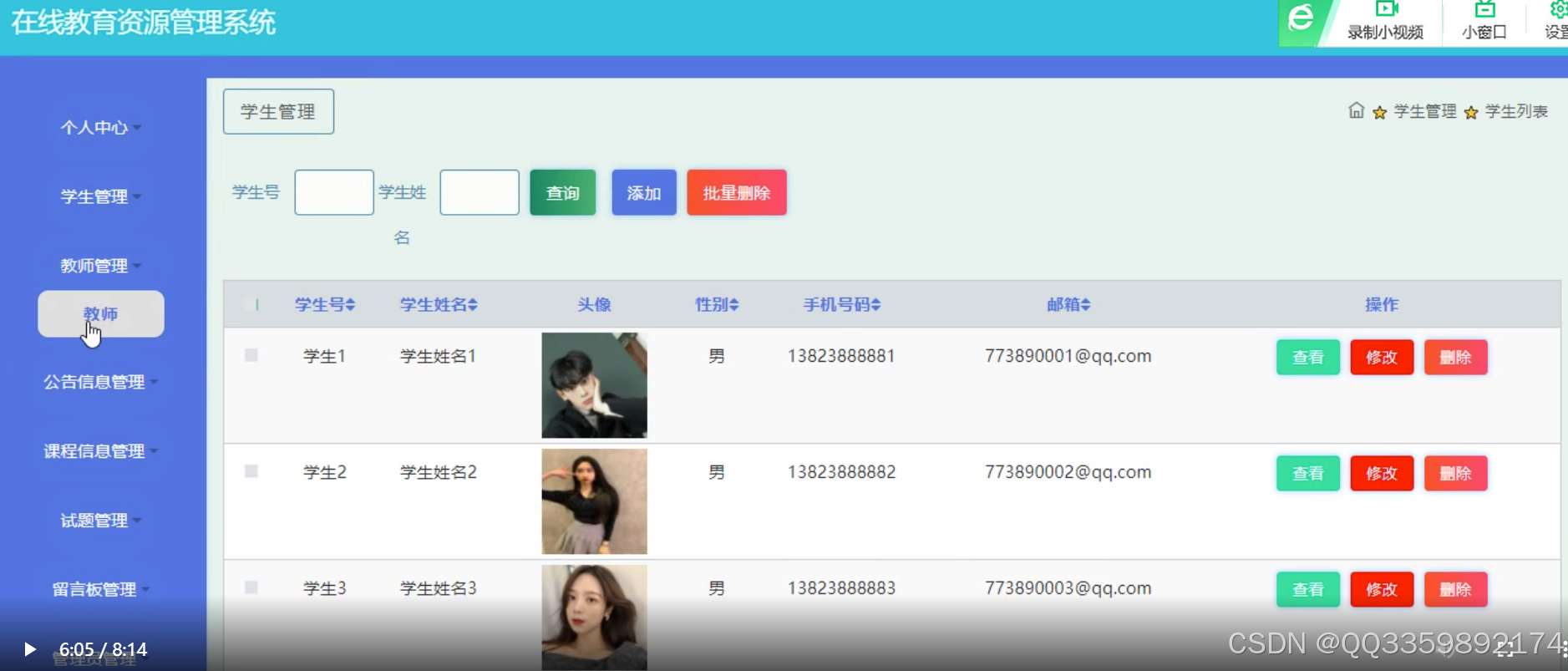Expand the 学生管理 sidebar menu
1568x671 pixels.
point(100,197)
